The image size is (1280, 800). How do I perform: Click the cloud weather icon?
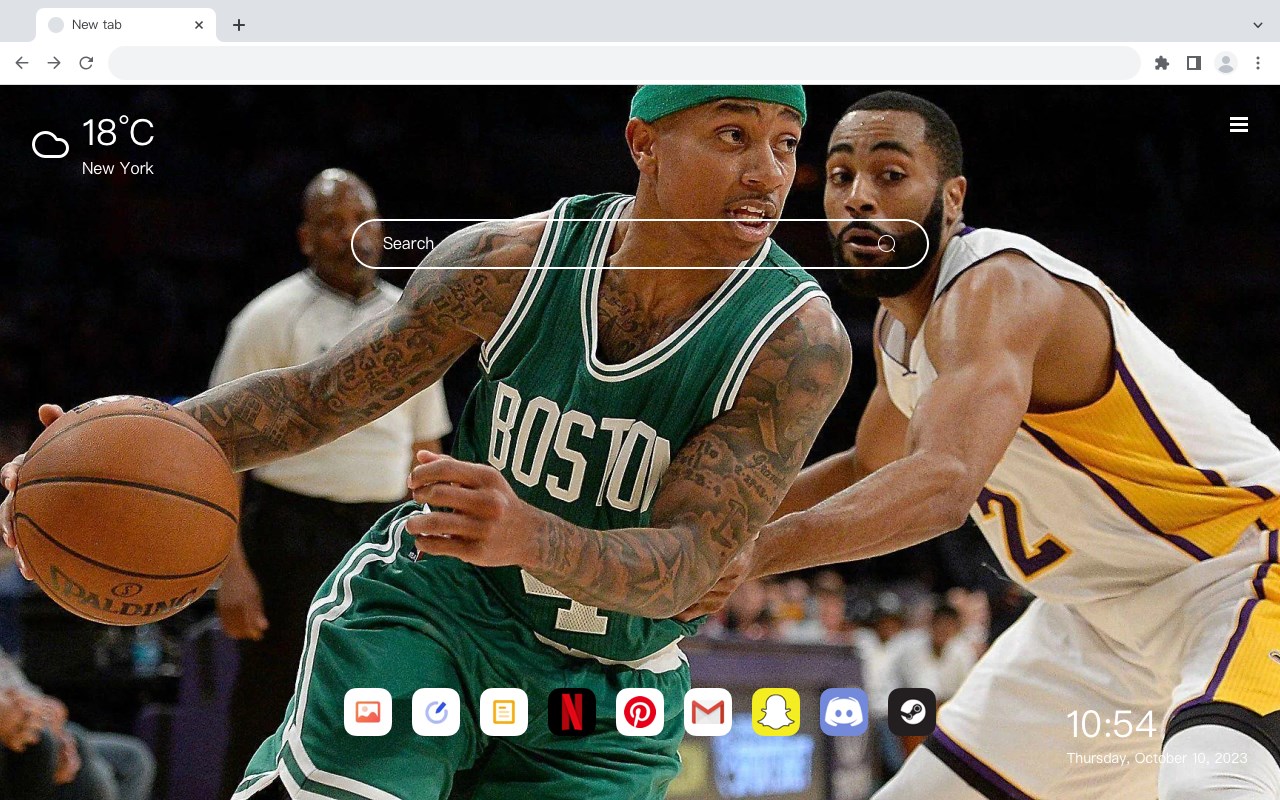50,145
